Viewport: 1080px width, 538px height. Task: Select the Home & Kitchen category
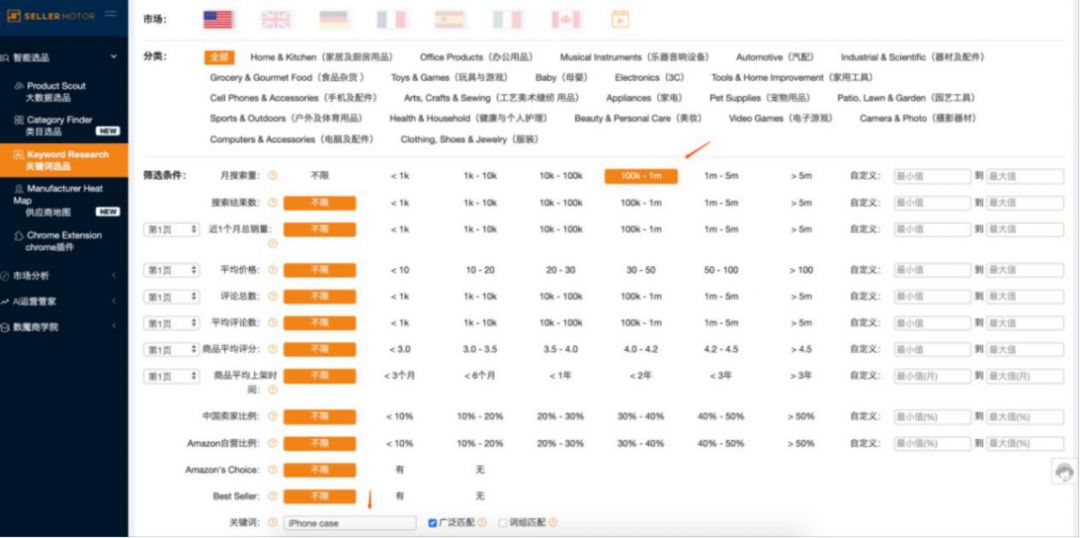coord(321,57)
